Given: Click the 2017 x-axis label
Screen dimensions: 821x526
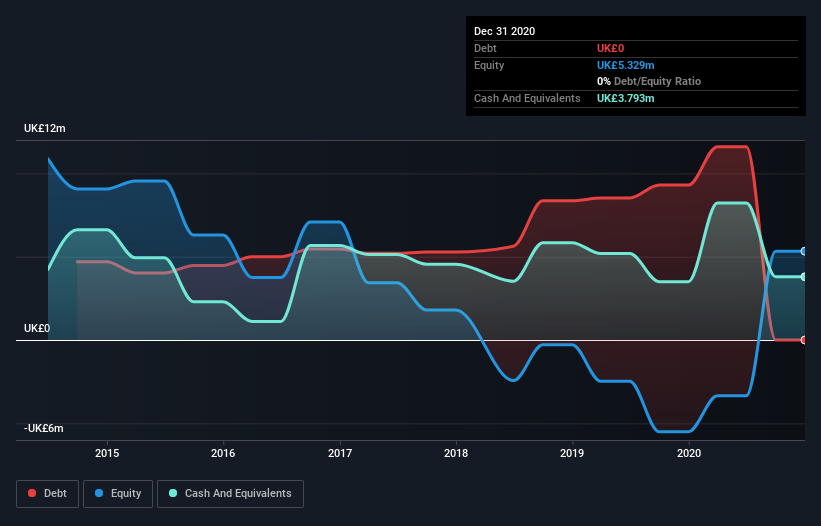Looking at the screenshot, I should tap(340, 453).
